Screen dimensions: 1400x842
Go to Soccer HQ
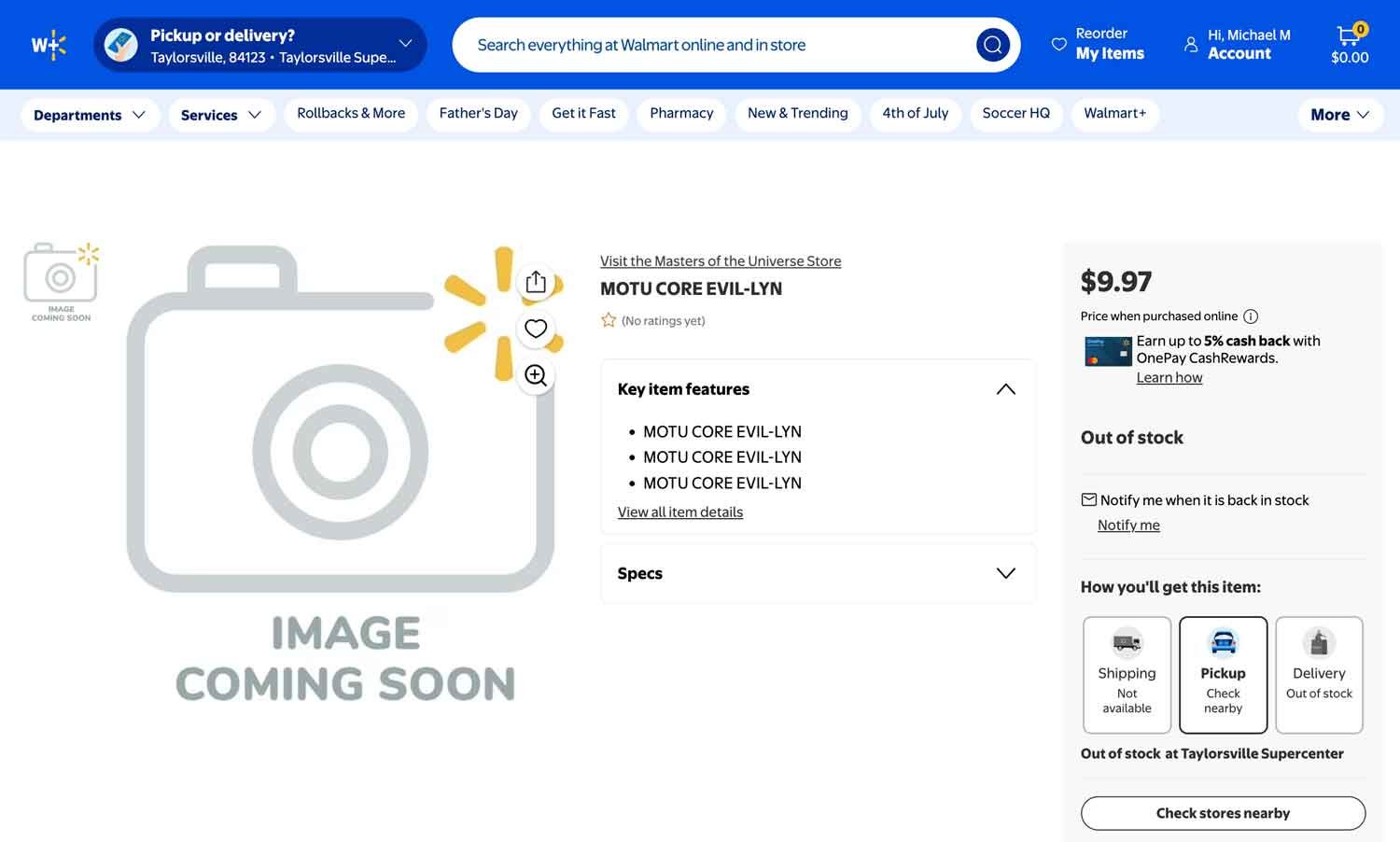1016,113
